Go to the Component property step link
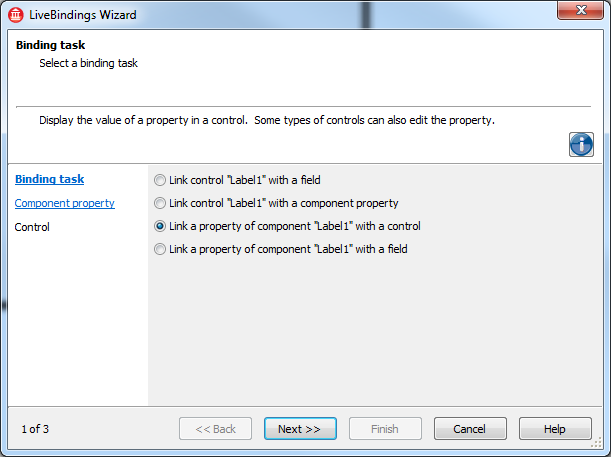Viewport: 611px width, 457px height. [65, 203]
